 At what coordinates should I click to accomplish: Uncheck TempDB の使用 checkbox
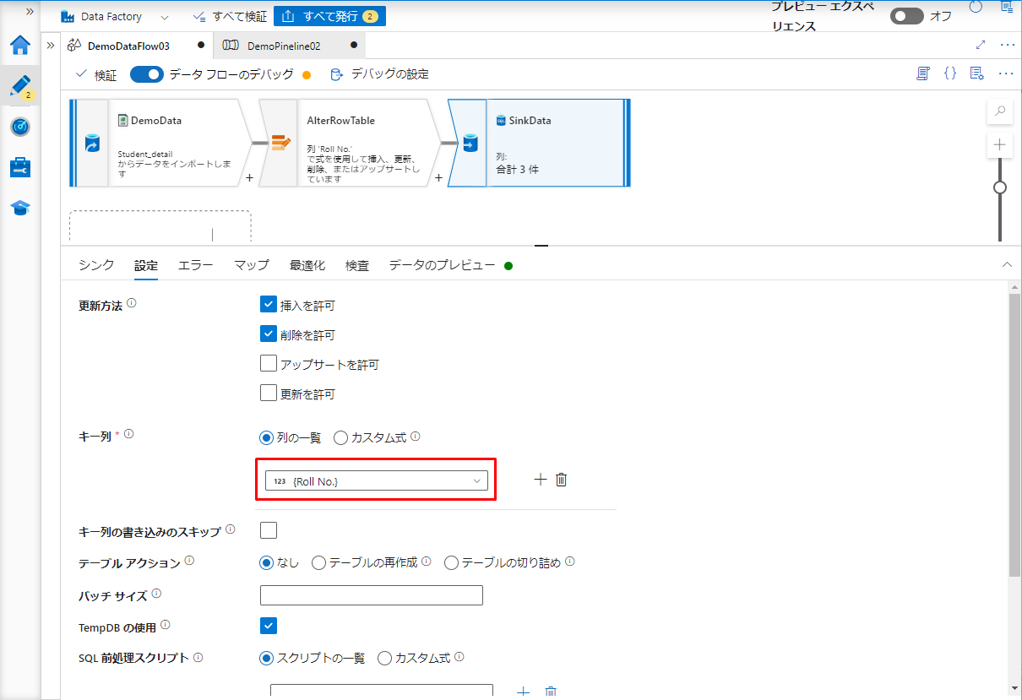tap(269, 626)
